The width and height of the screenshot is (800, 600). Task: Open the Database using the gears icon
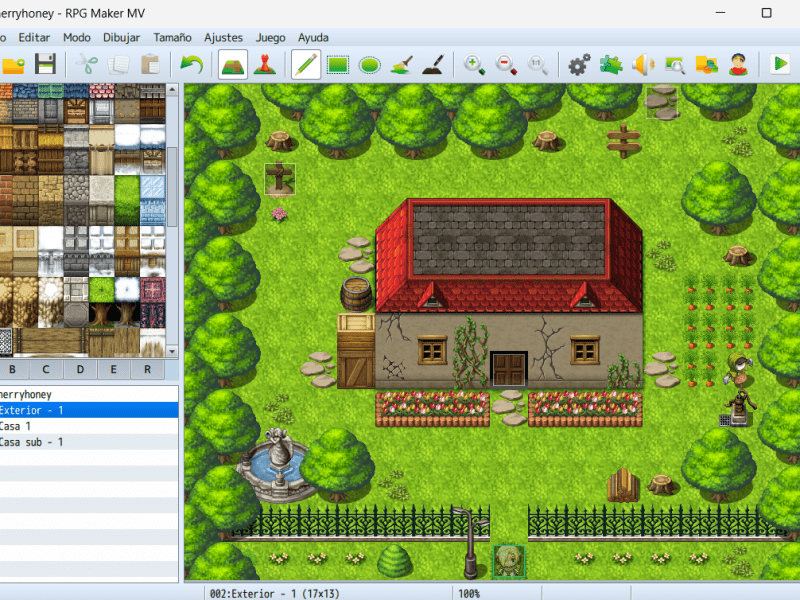point(578,65)
